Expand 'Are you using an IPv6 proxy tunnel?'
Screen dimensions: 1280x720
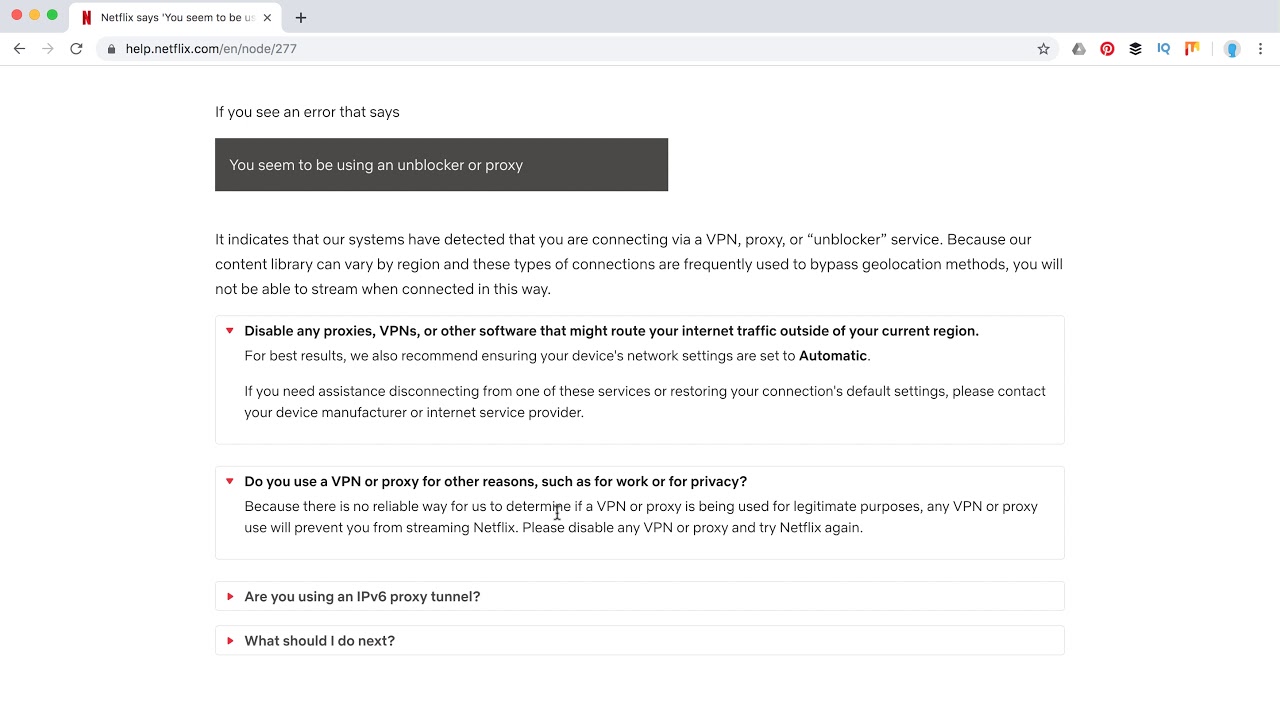362,597
